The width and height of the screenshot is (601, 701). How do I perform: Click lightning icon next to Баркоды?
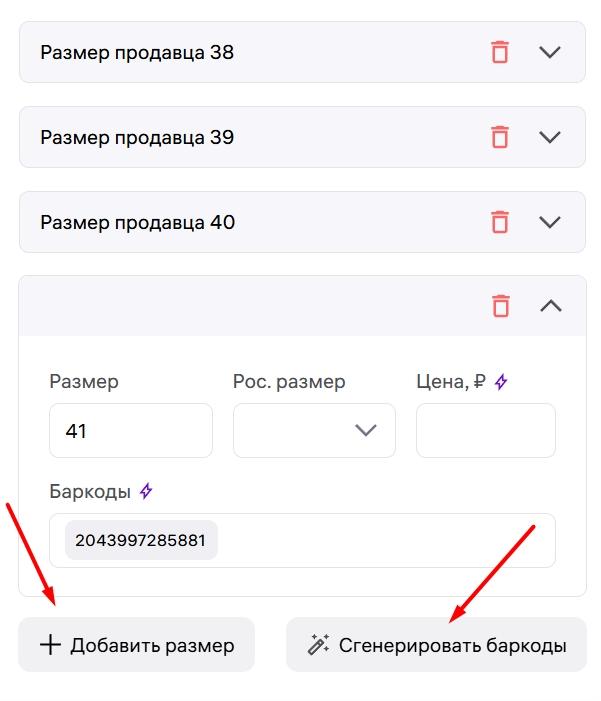[146, 491]
